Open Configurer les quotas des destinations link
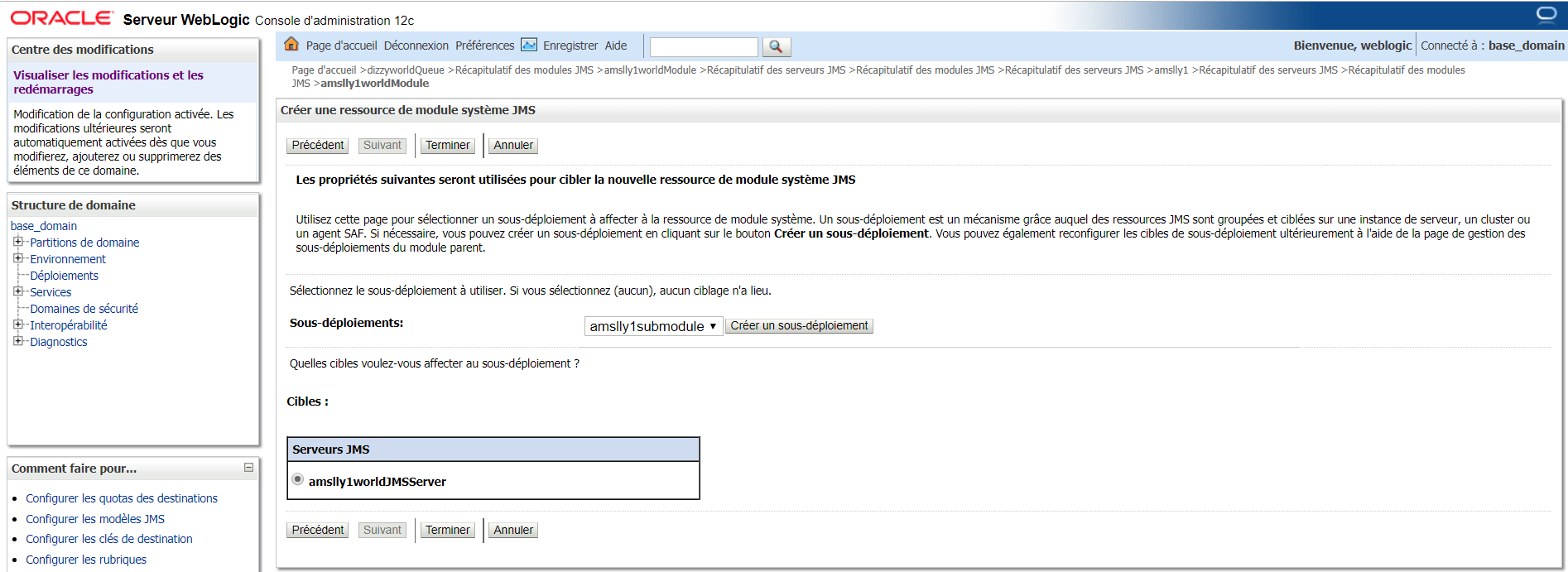 tap(122, 498)
